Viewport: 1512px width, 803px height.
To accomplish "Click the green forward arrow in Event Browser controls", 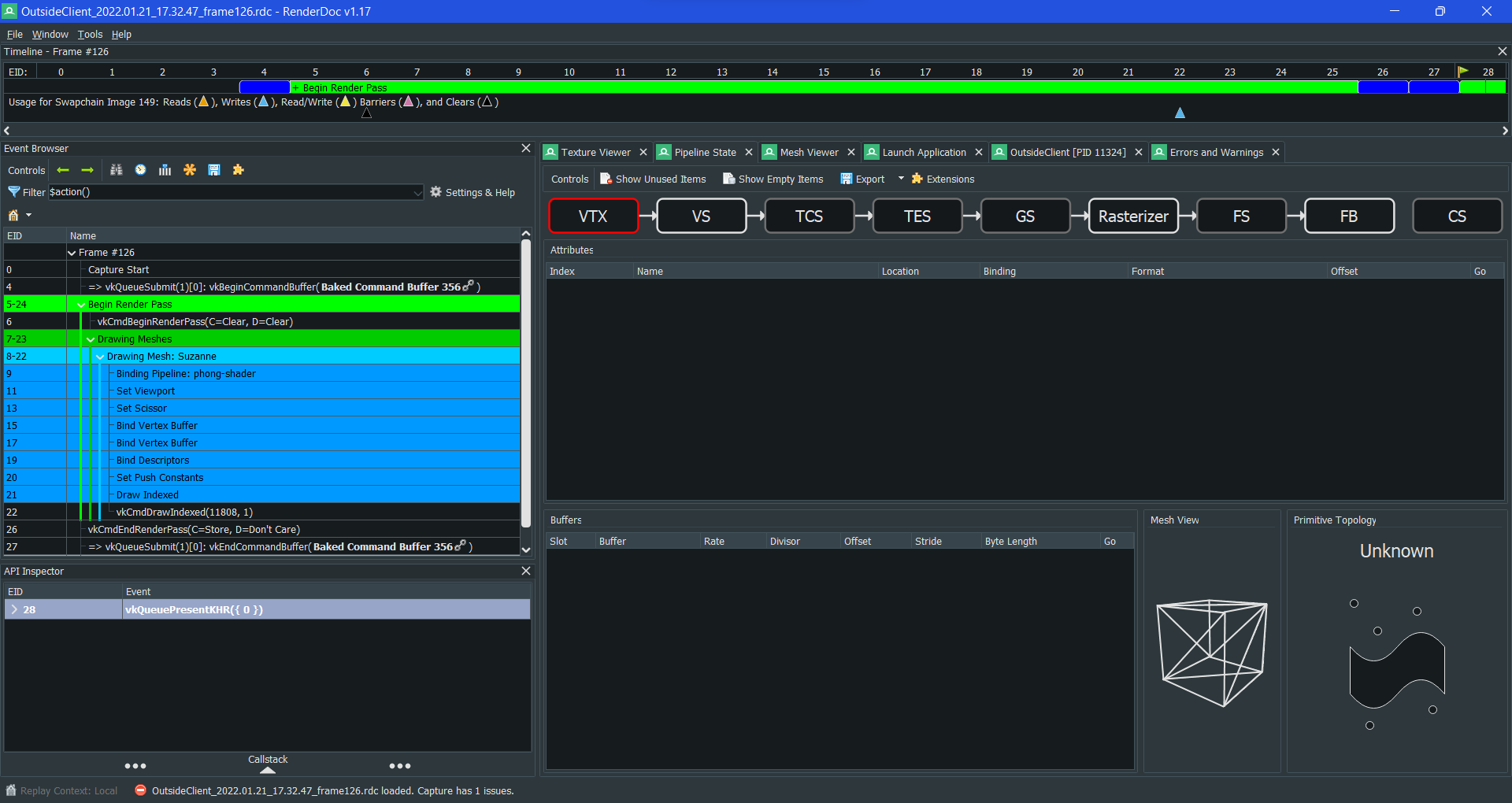I will click(x=87, y=169).
